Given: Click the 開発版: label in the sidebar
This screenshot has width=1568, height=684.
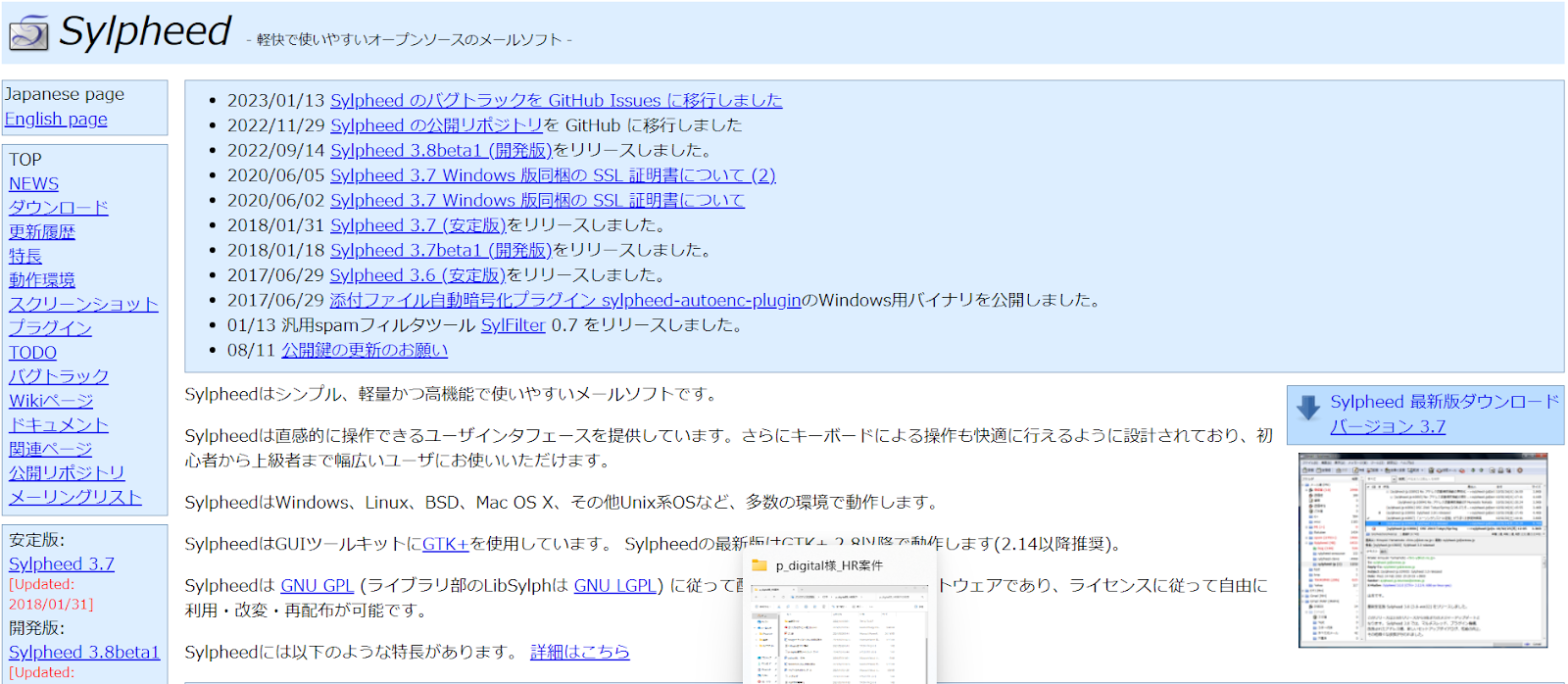Looking at the screenshot, I should [37, 628].
